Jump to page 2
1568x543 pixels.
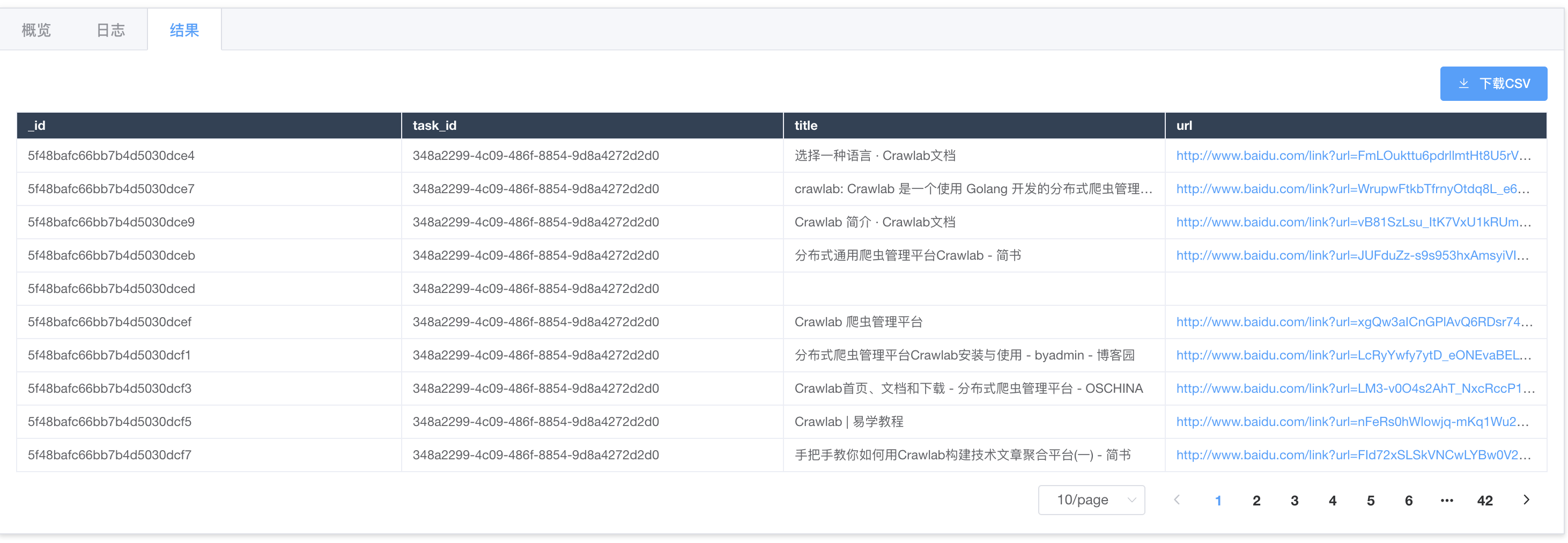(x=1256, y=501)
